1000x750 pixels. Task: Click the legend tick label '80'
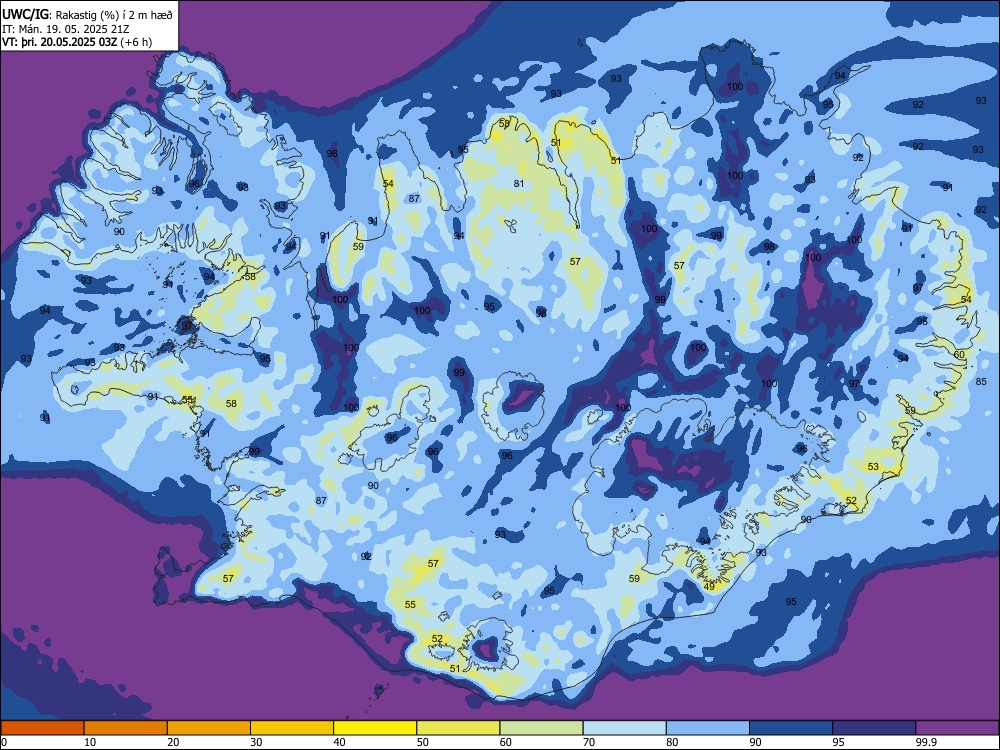672,742
